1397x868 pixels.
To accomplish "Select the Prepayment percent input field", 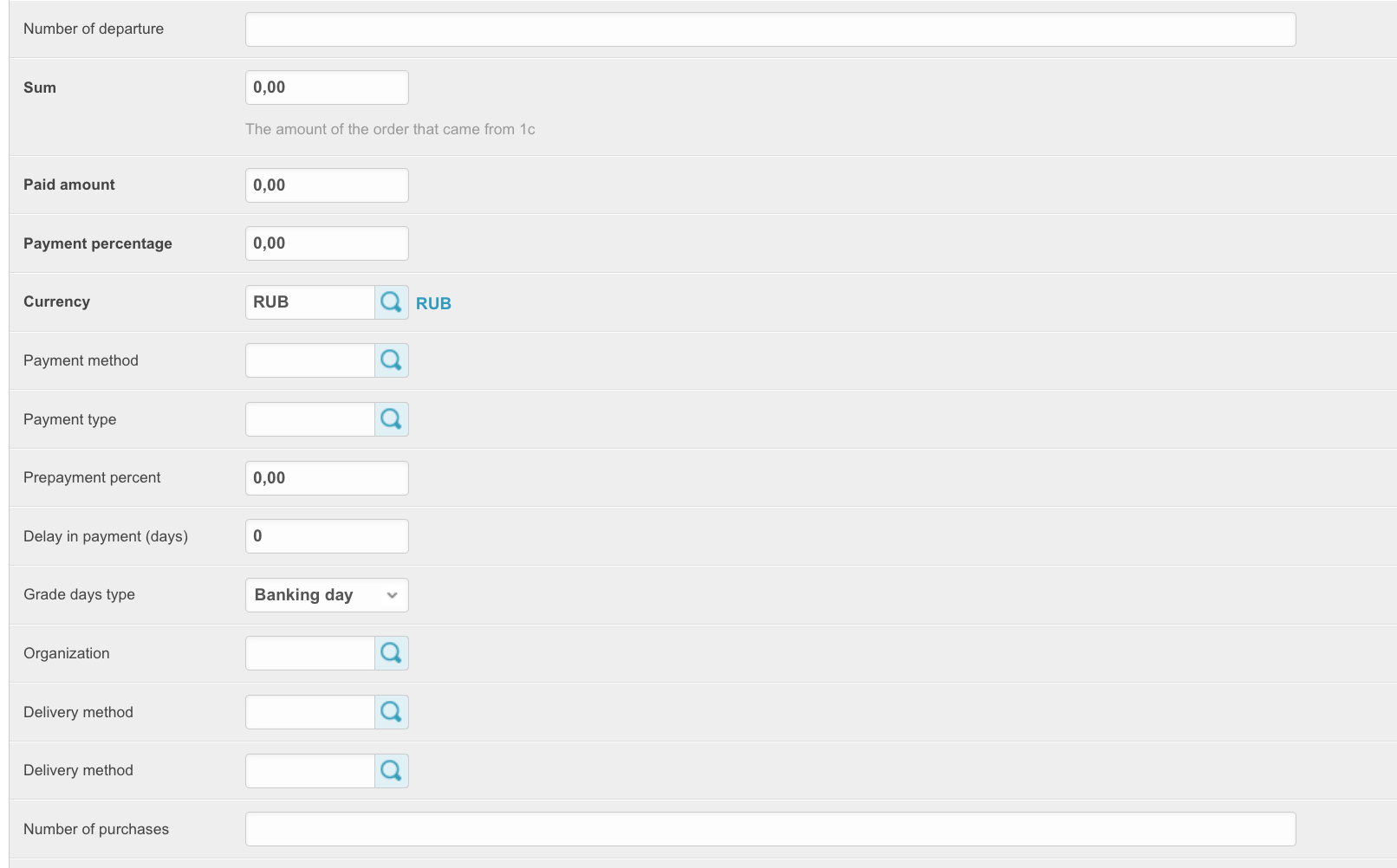I will point(327,478).
